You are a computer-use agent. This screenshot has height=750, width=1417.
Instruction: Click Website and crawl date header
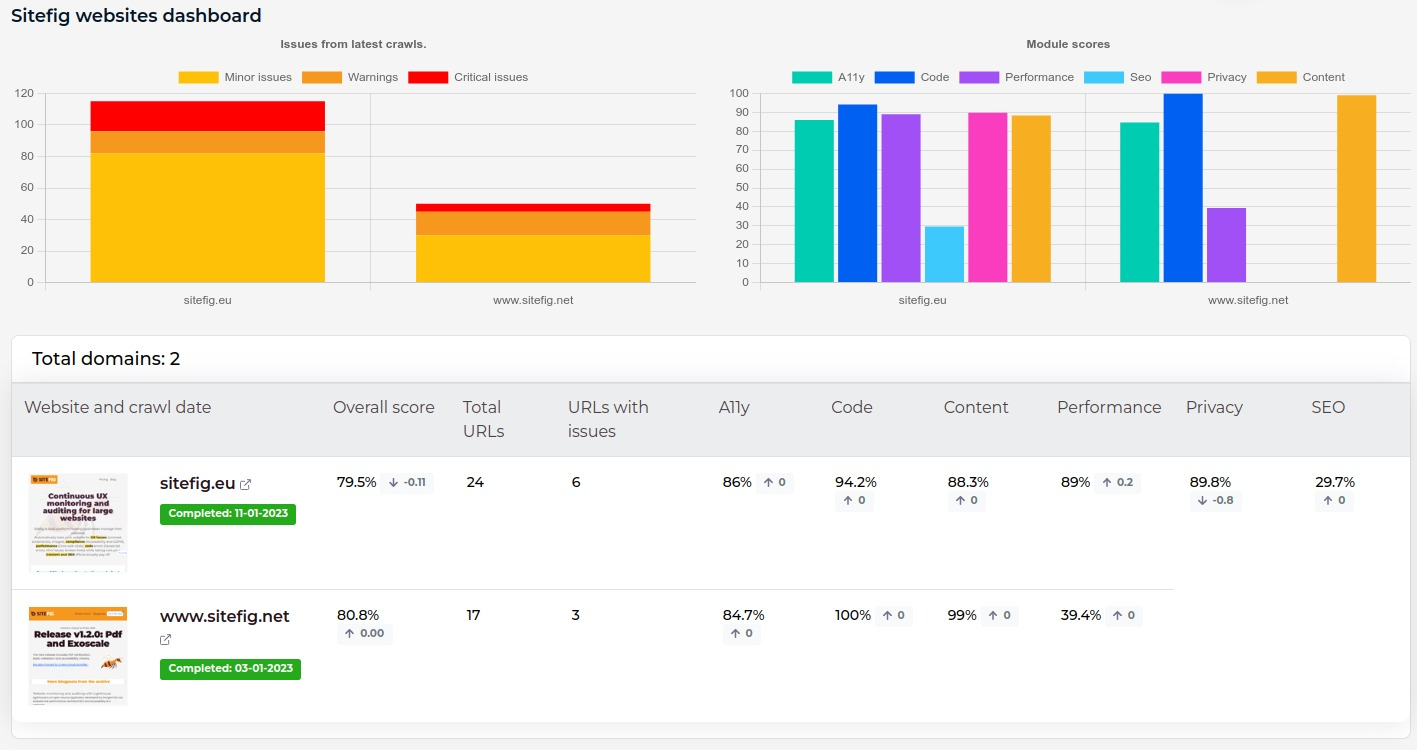(118, 407)
